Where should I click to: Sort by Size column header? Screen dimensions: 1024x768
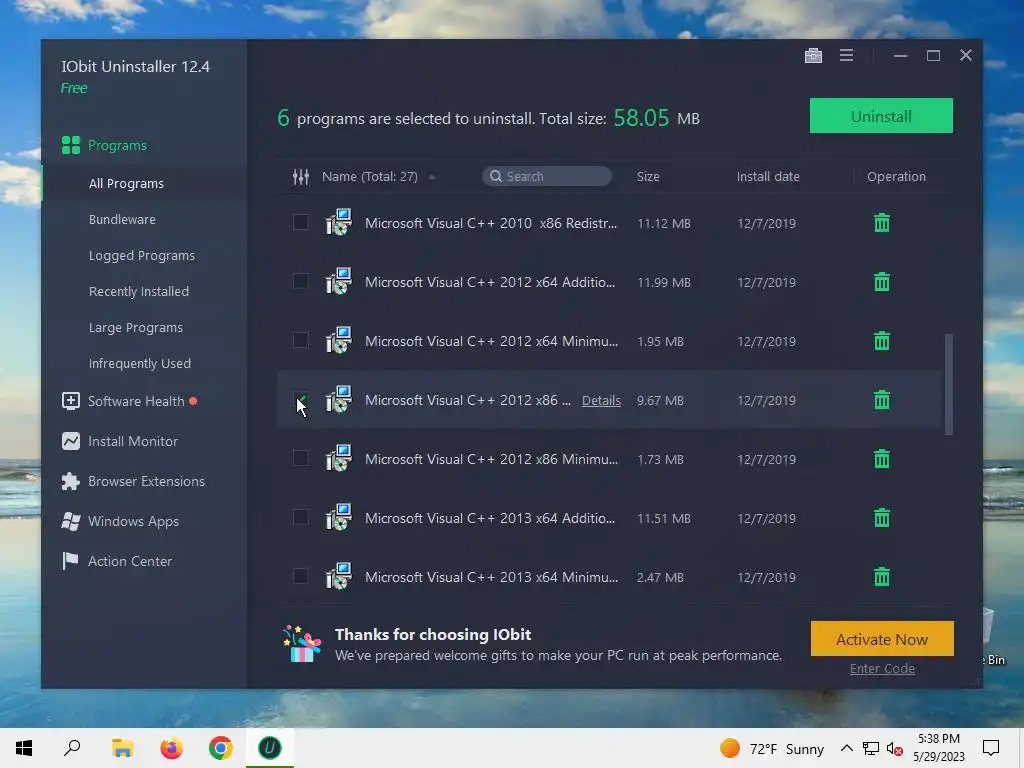coord(648,176)
